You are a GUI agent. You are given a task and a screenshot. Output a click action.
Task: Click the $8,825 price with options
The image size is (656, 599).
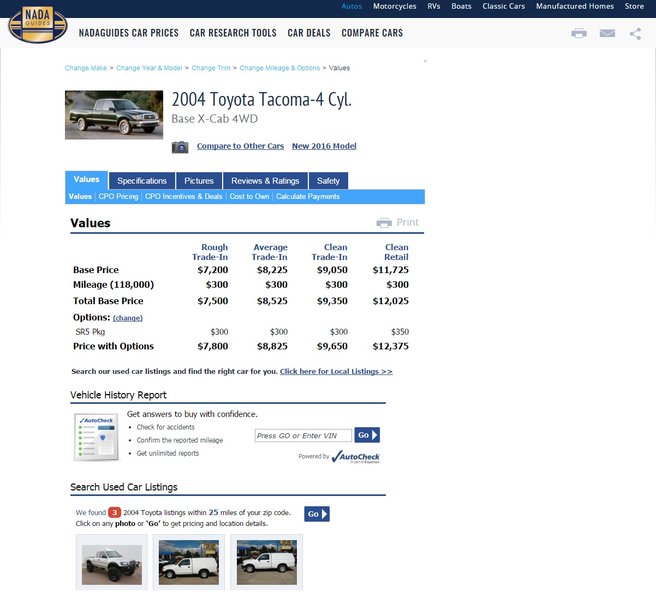click(x=272, y=346)
